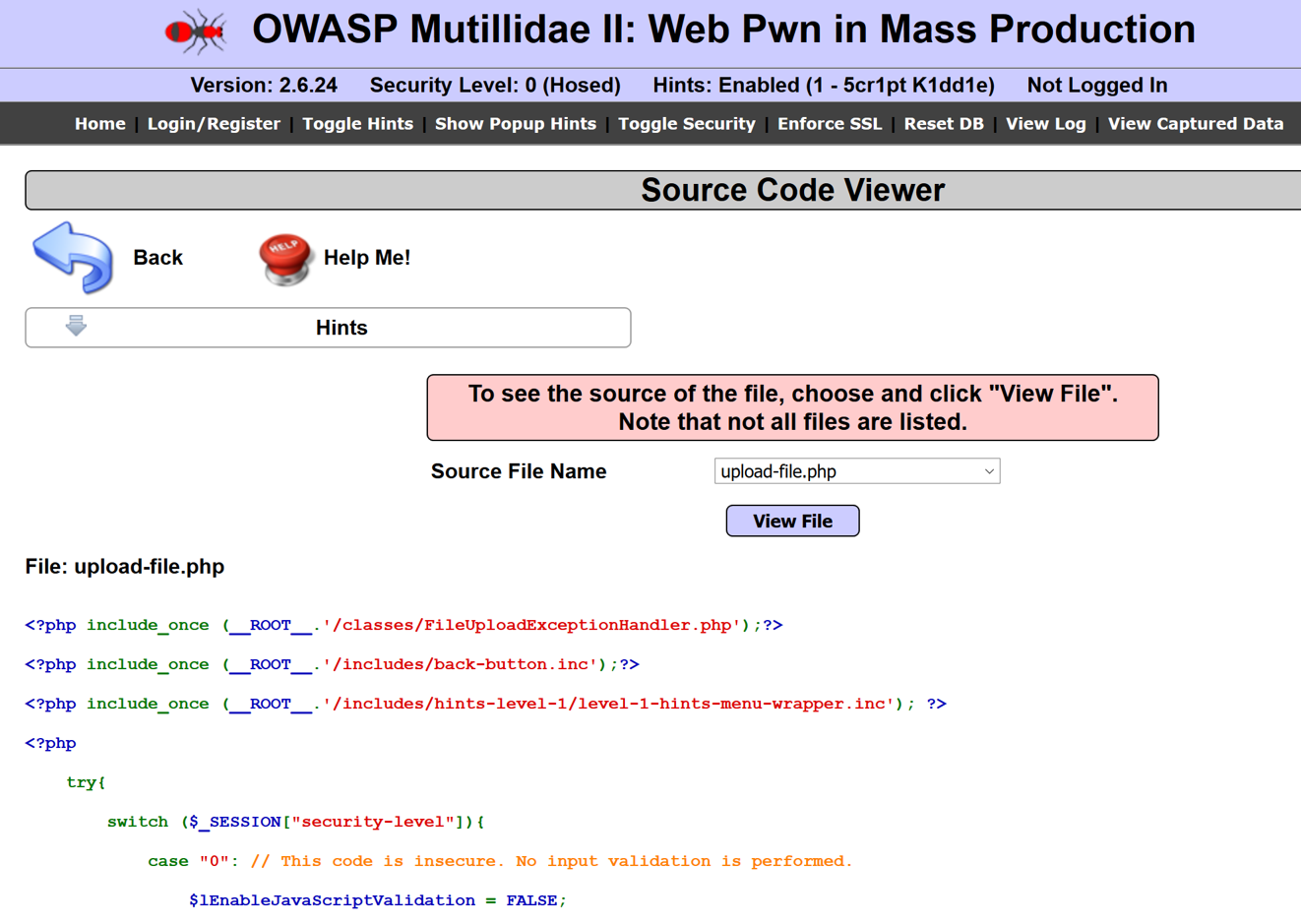This screenshot has width=1301, height=924.
Task: Select Reset DB in the menu
Action: click(x=944, y=124)
